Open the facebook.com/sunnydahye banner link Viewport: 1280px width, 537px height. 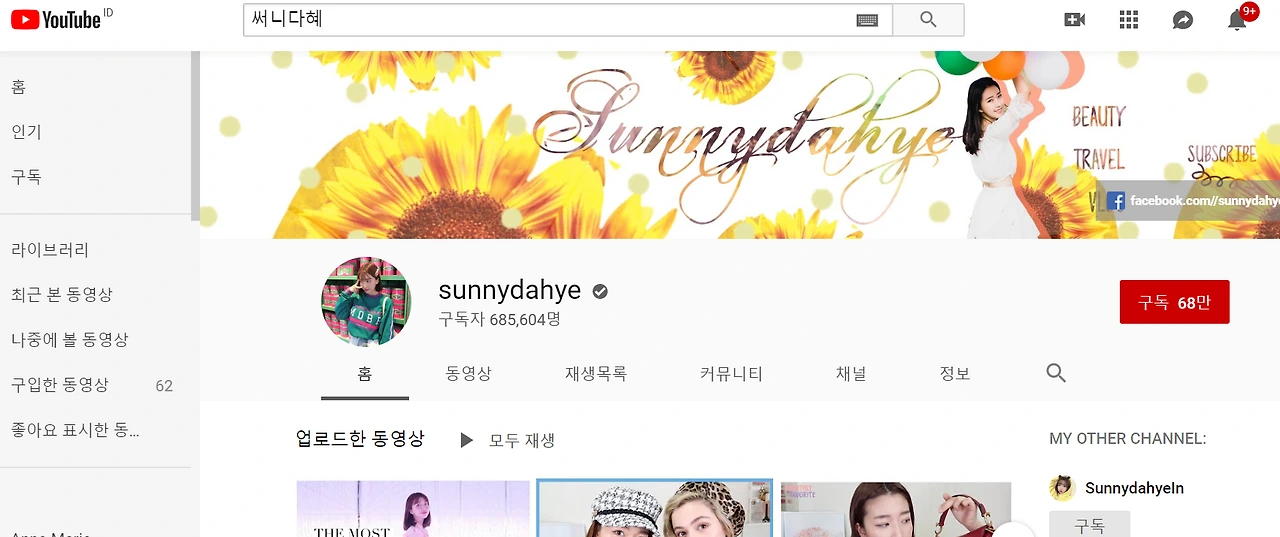[x=1190, y=201]
